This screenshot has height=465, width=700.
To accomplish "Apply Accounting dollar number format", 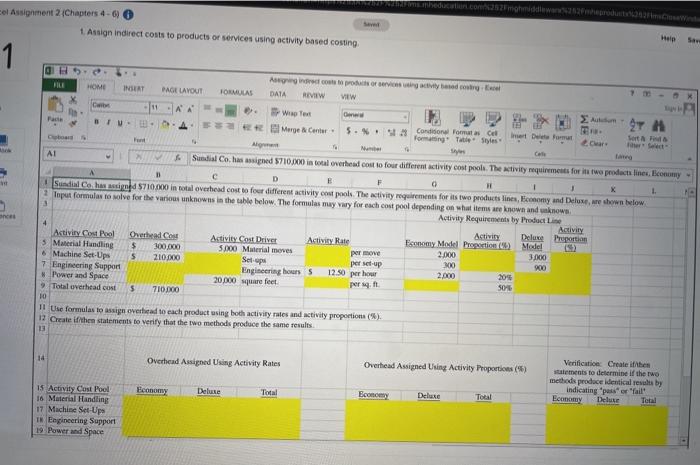I will tap(348, 131).
